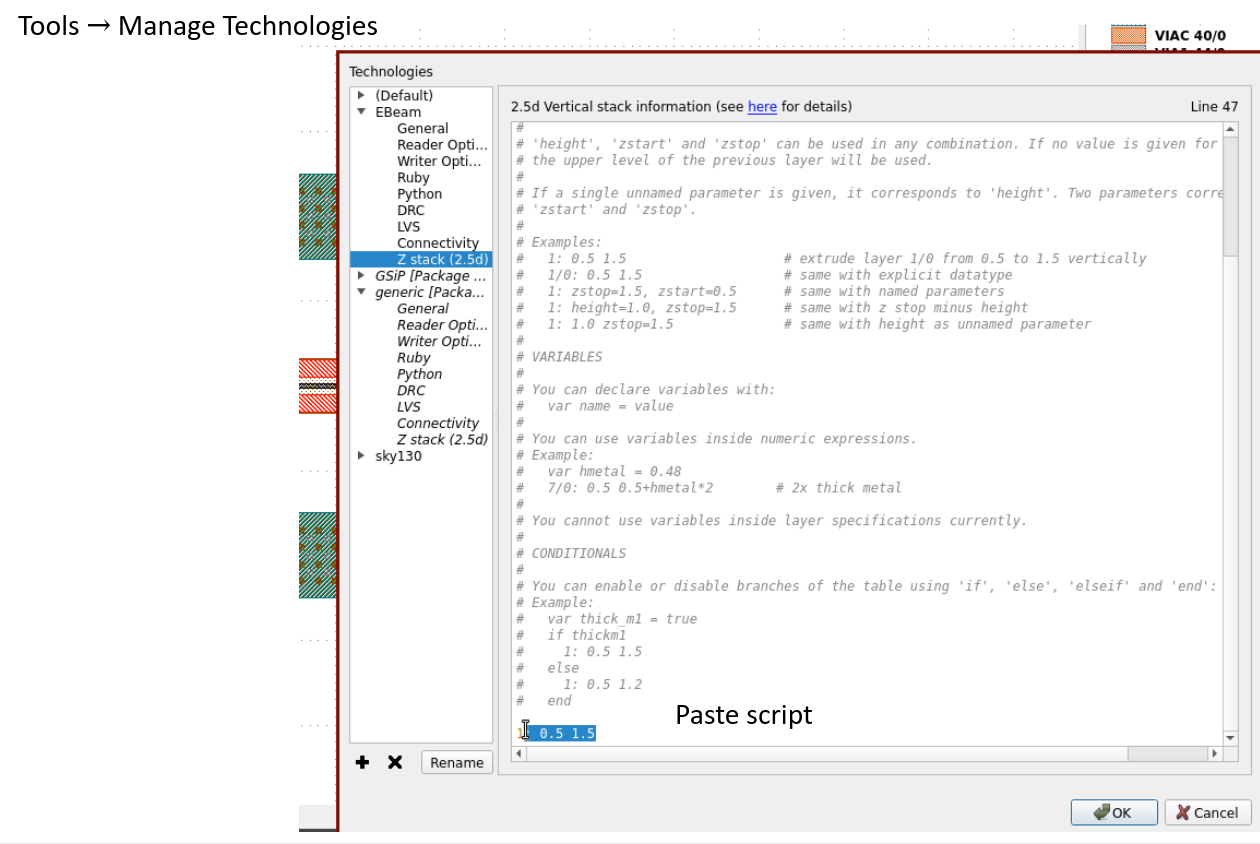The height and width of the screenshot is (844, 1260).
Task: Click the horizontal scrollbar right arrow
Action: tap(1215, 753)
